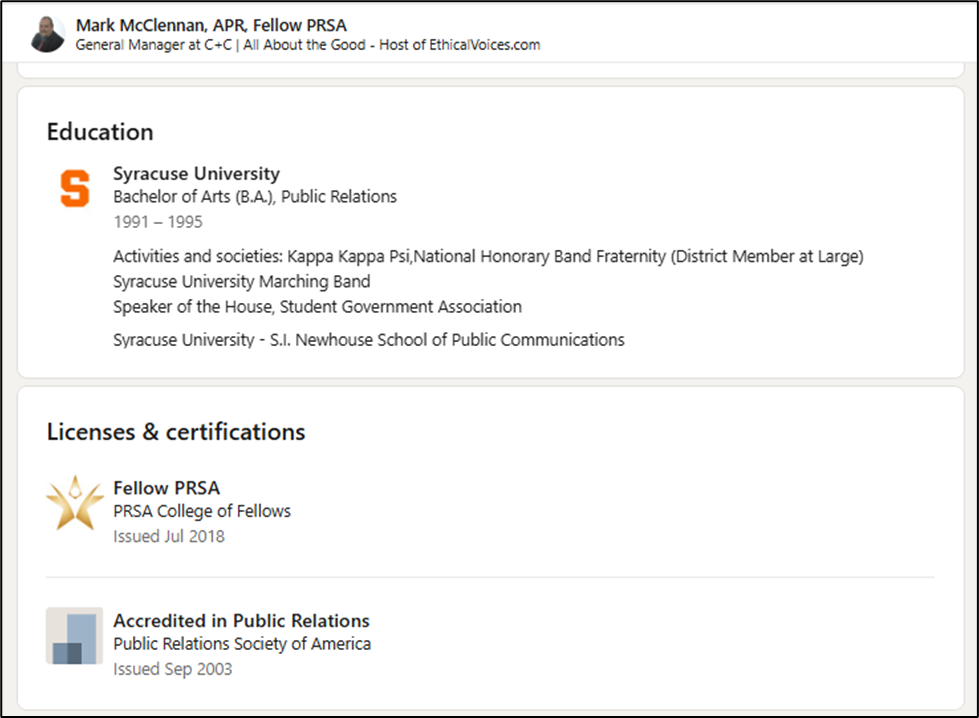Click the 1991 – 1995 date range
The width and height of the screenshot is (979, 718).
157,221
